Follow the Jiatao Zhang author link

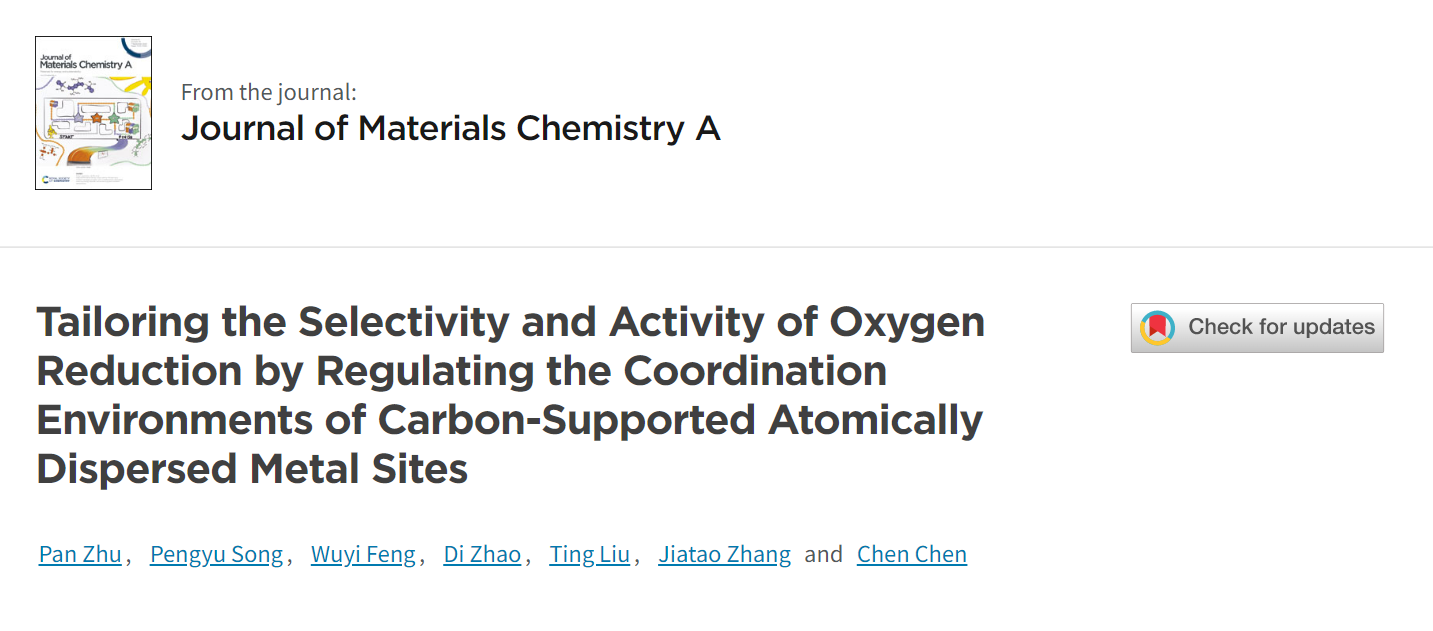[x=724, y=554]
